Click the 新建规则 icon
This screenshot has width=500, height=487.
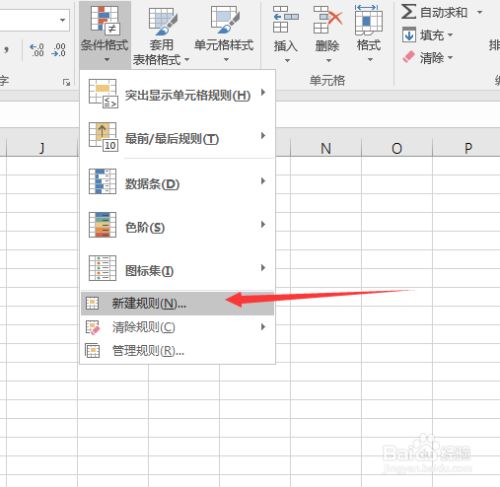click(x=92, y=303)
